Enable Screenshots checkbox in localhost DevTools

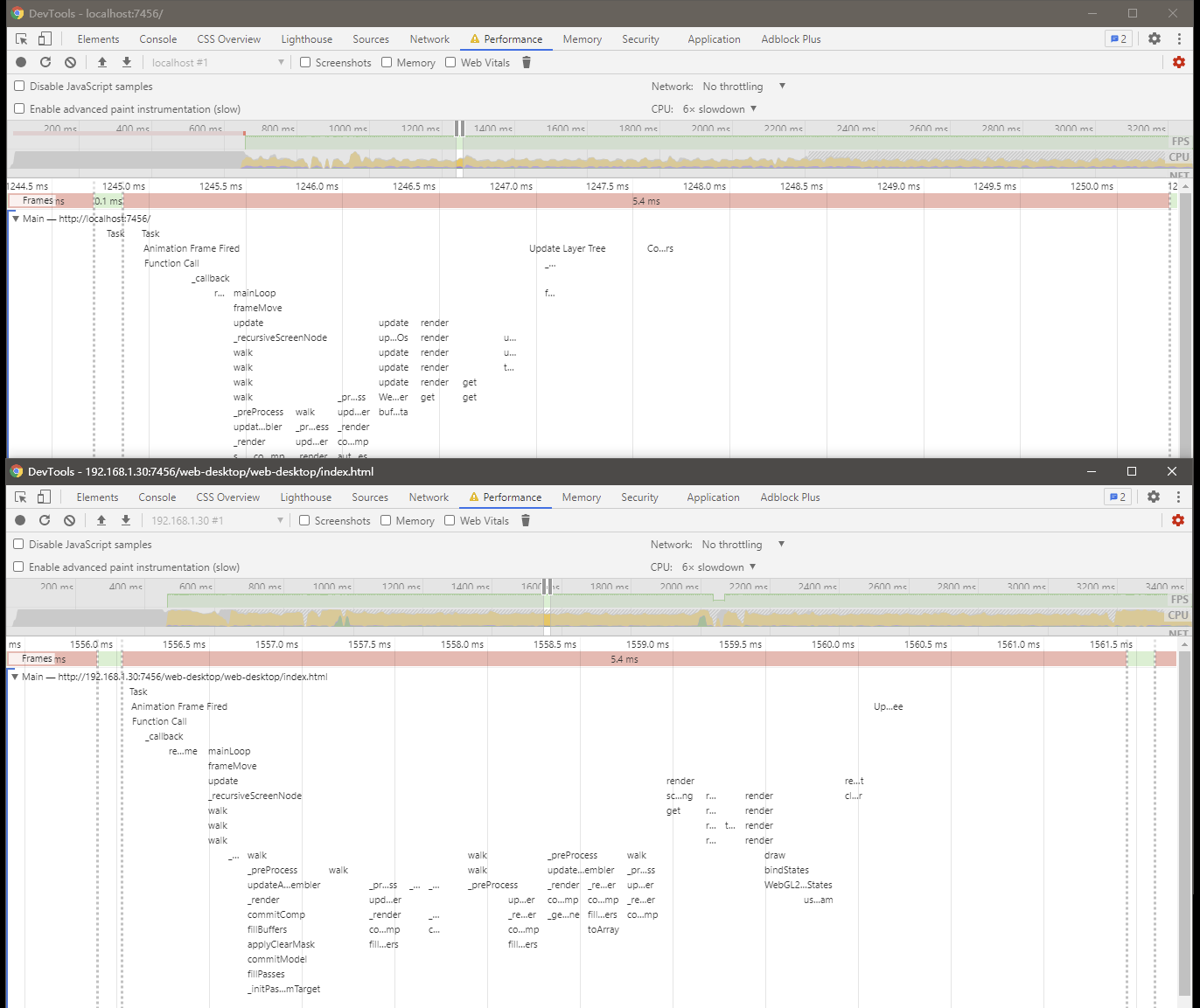(x=305, y=62)
